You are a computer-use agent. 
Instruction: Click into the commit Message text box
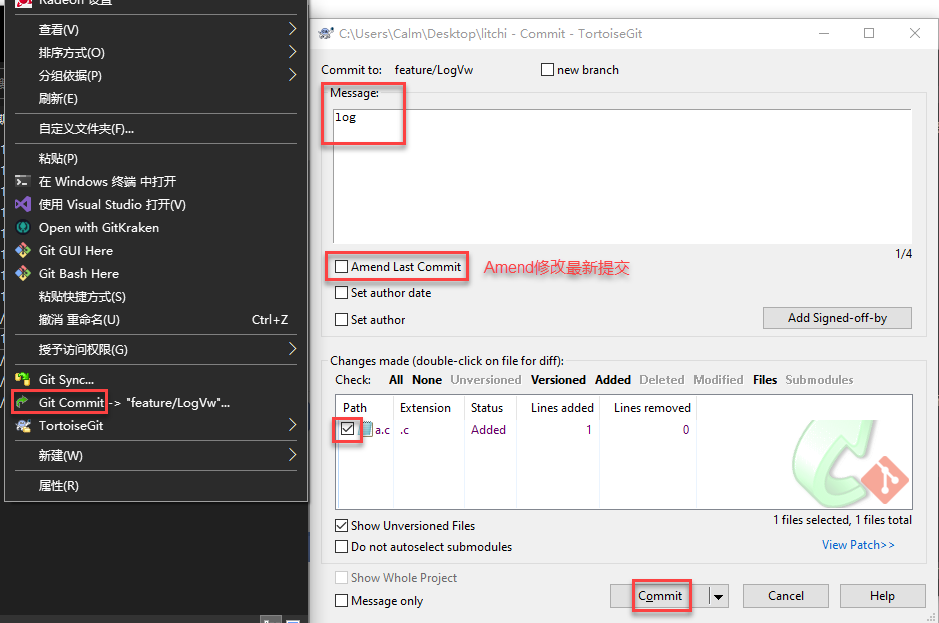point(622,176)
